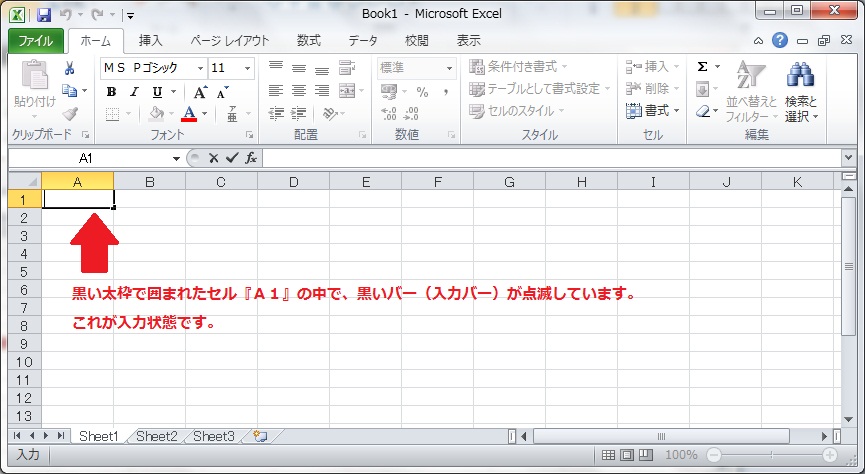Open the MS Pゴシック font name dropdown
Viewport: 865px width, 474px height.
pyautogui.click(x=201, y=68)
